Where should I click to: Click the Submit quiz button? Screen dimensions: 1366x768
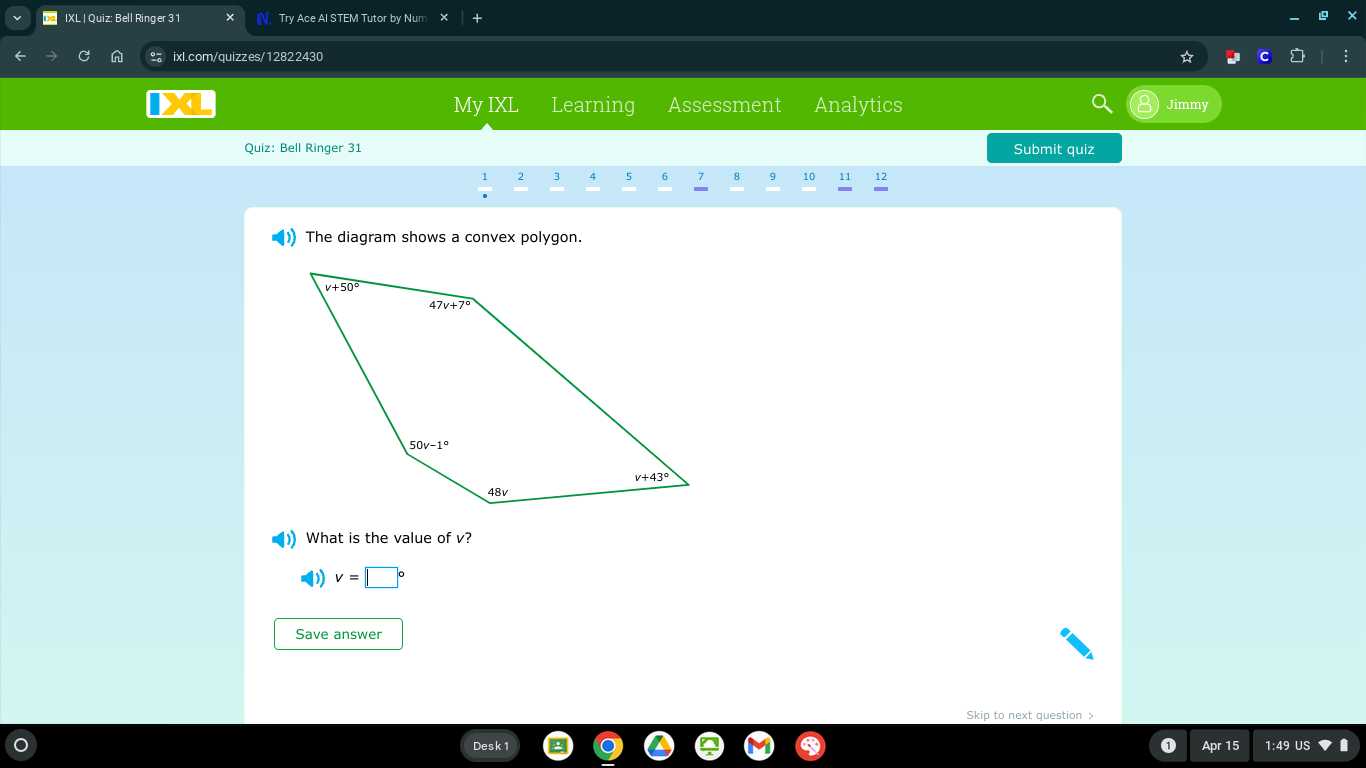click(1054, 147)
